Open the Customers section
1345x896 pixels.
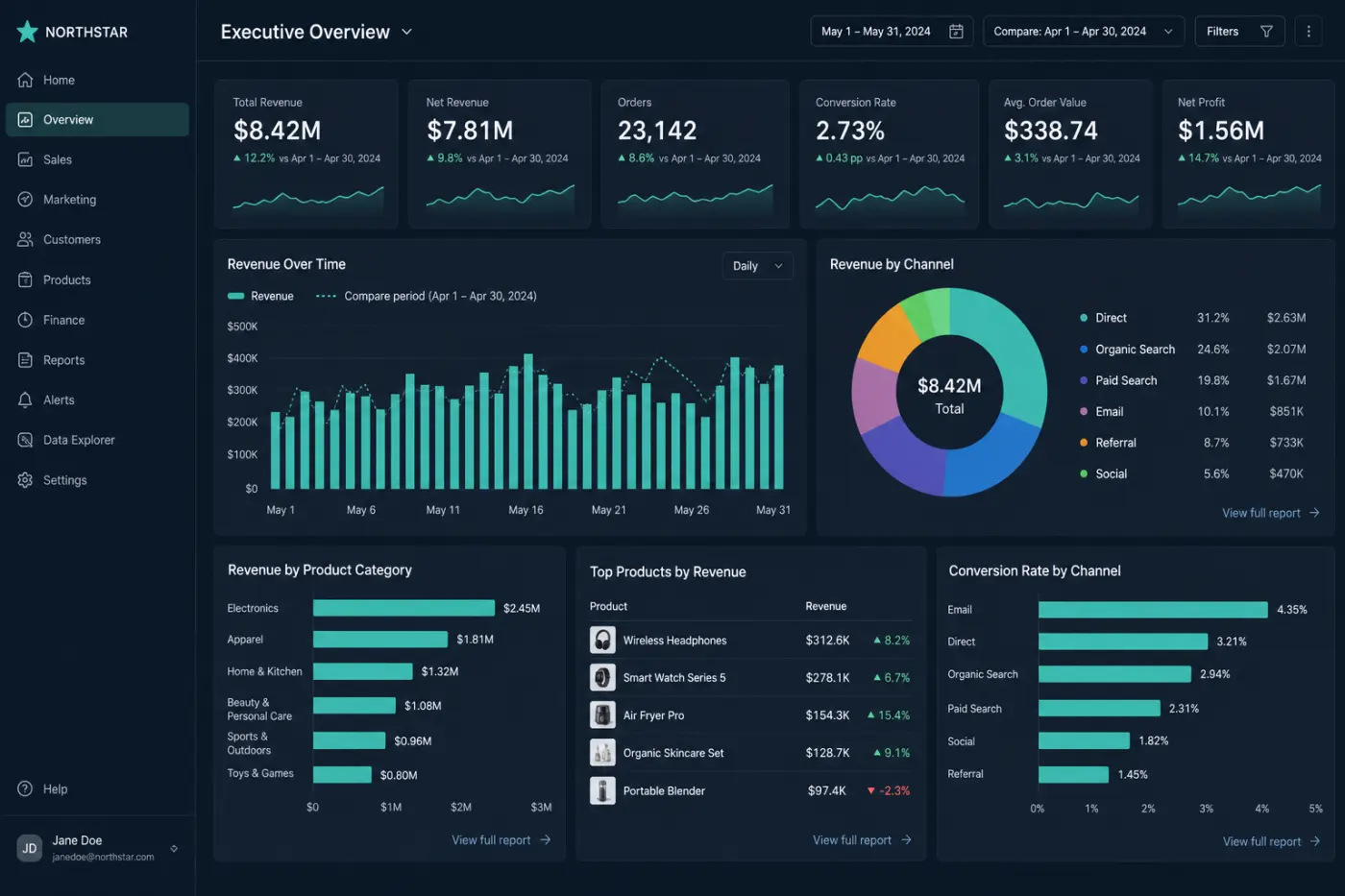click(97, 240)
